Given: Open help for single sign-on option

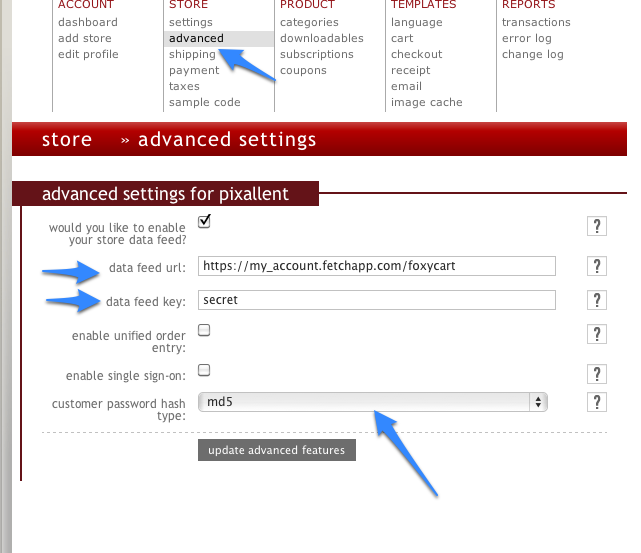Looking at the screenshot, I should coord(596,374).
